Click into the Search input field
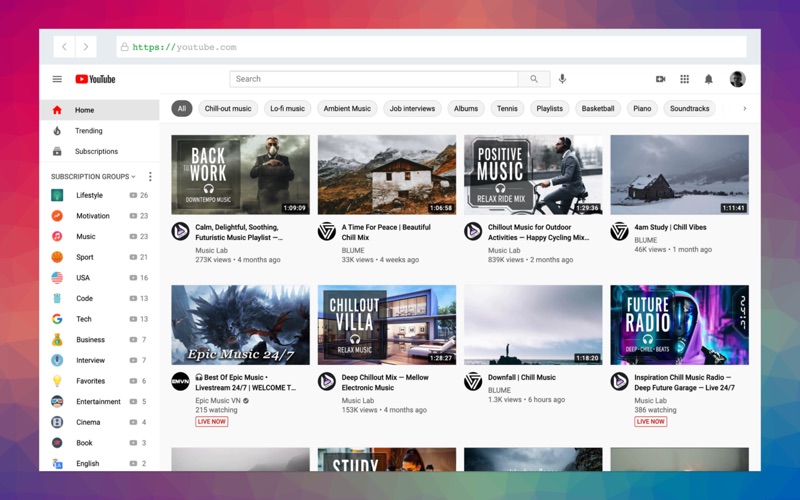800x500 pixels. [374, 79]
